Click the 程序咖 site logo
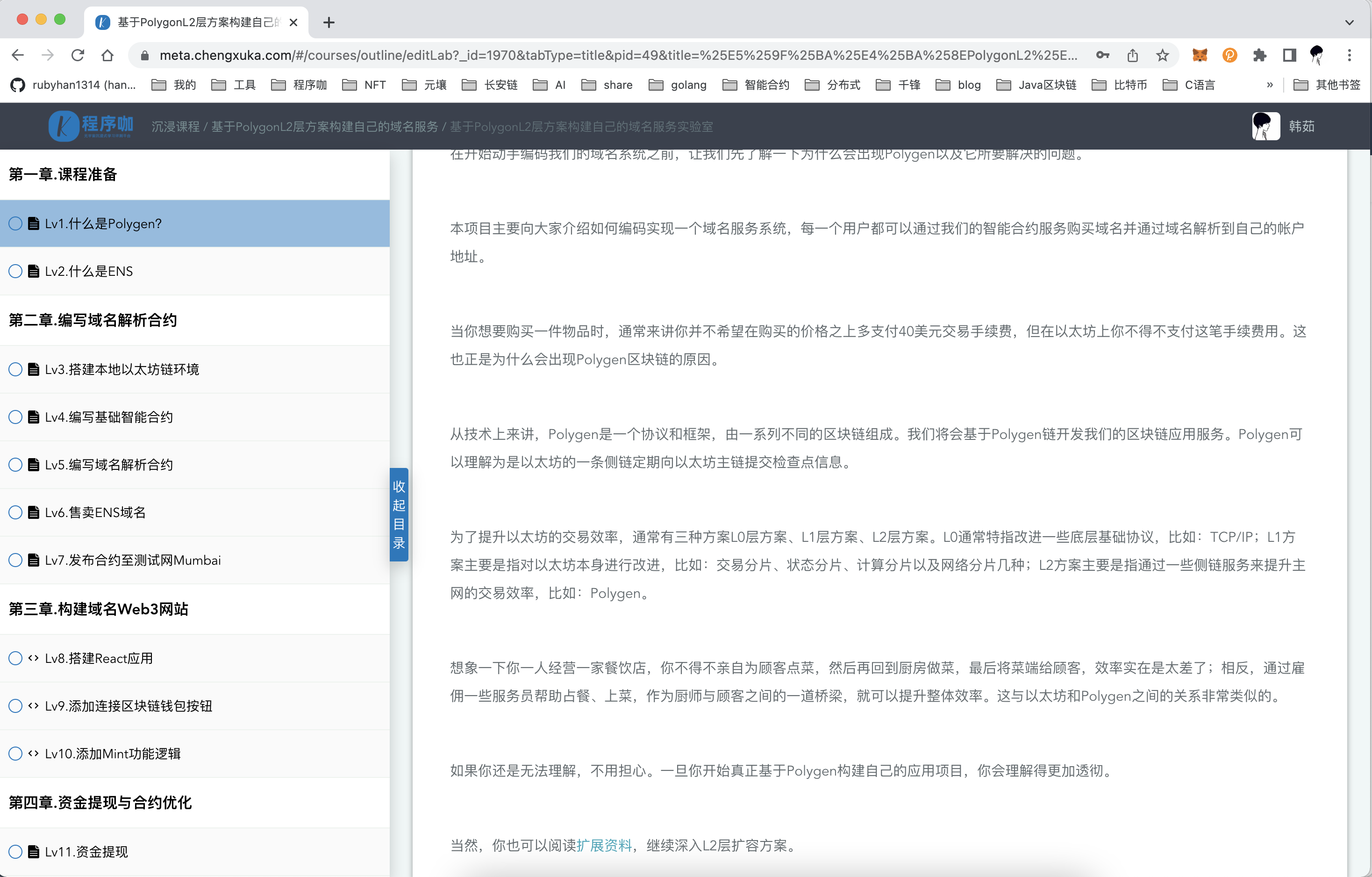 coord(91,126)
